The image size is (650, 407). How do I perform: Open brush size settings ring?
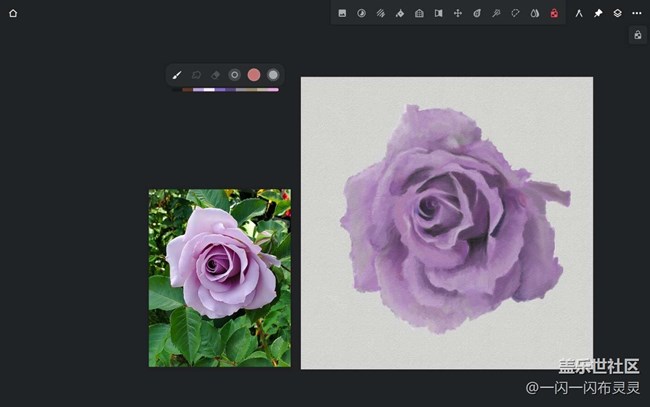point(234,75)
